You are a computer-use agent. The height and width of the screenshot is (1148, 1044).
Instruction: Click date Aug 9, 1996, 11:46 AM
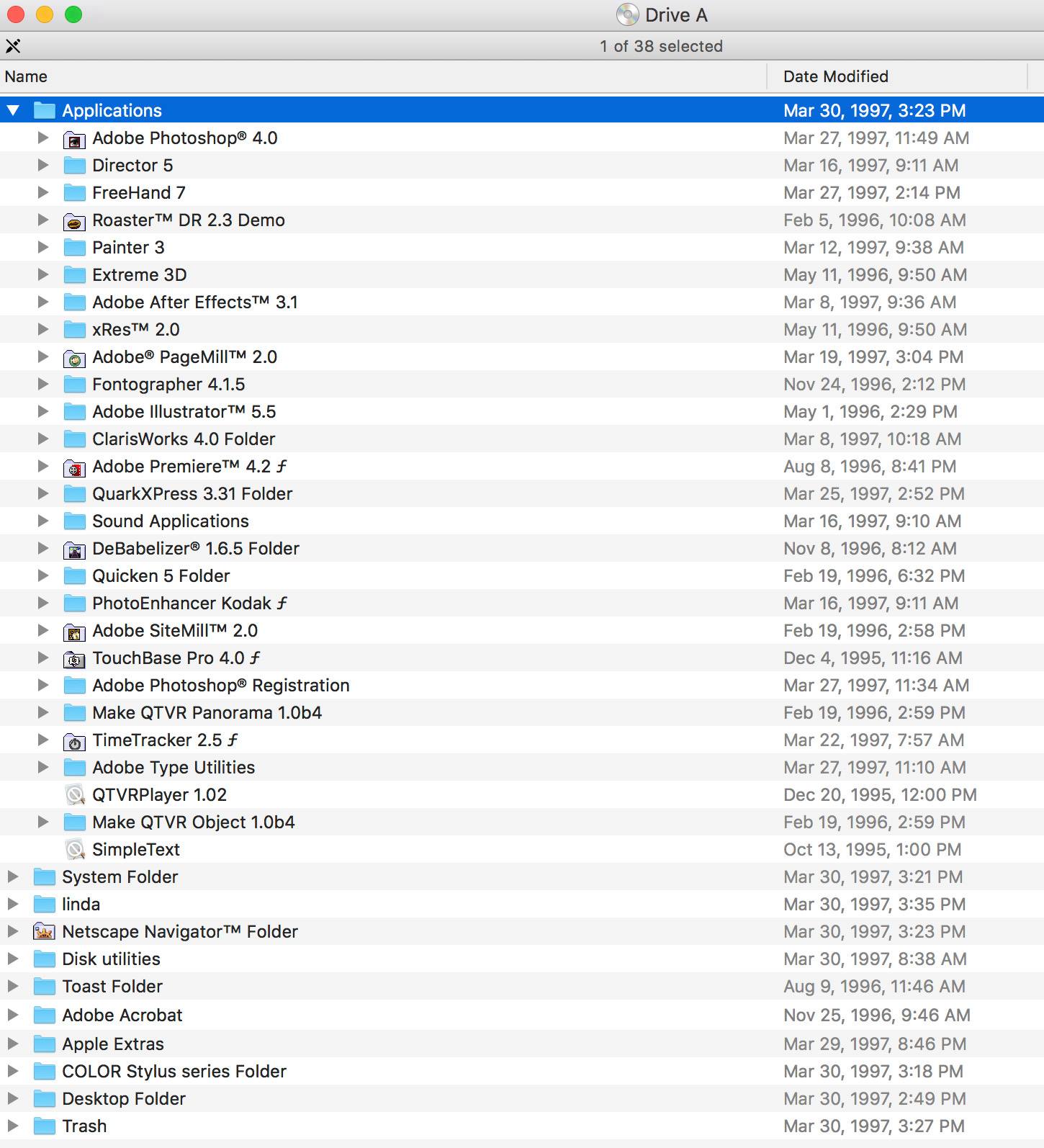pos(874,987)
